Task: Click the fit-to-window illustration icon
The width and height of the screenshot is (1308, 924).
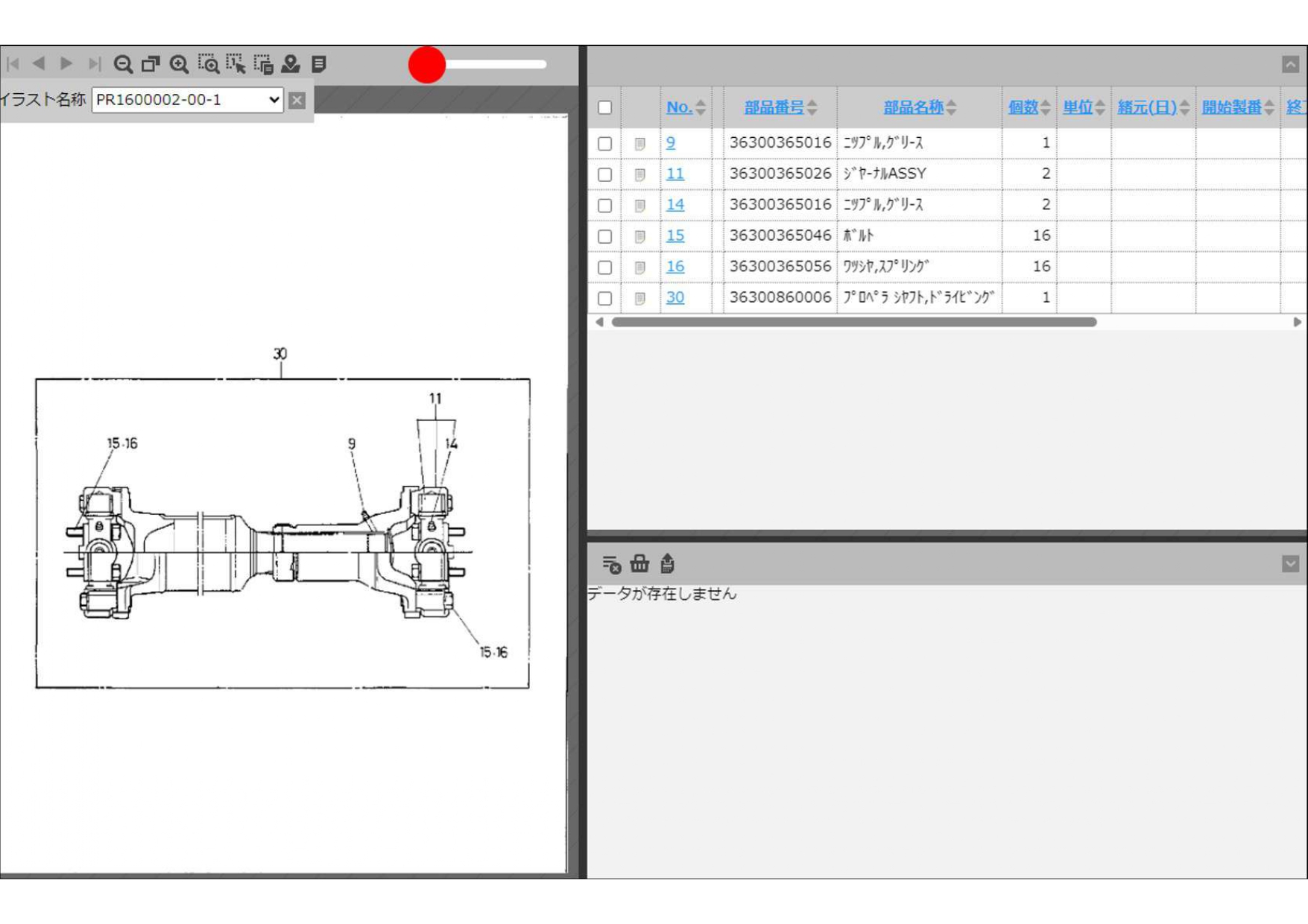Action: (x=151, y=64)
